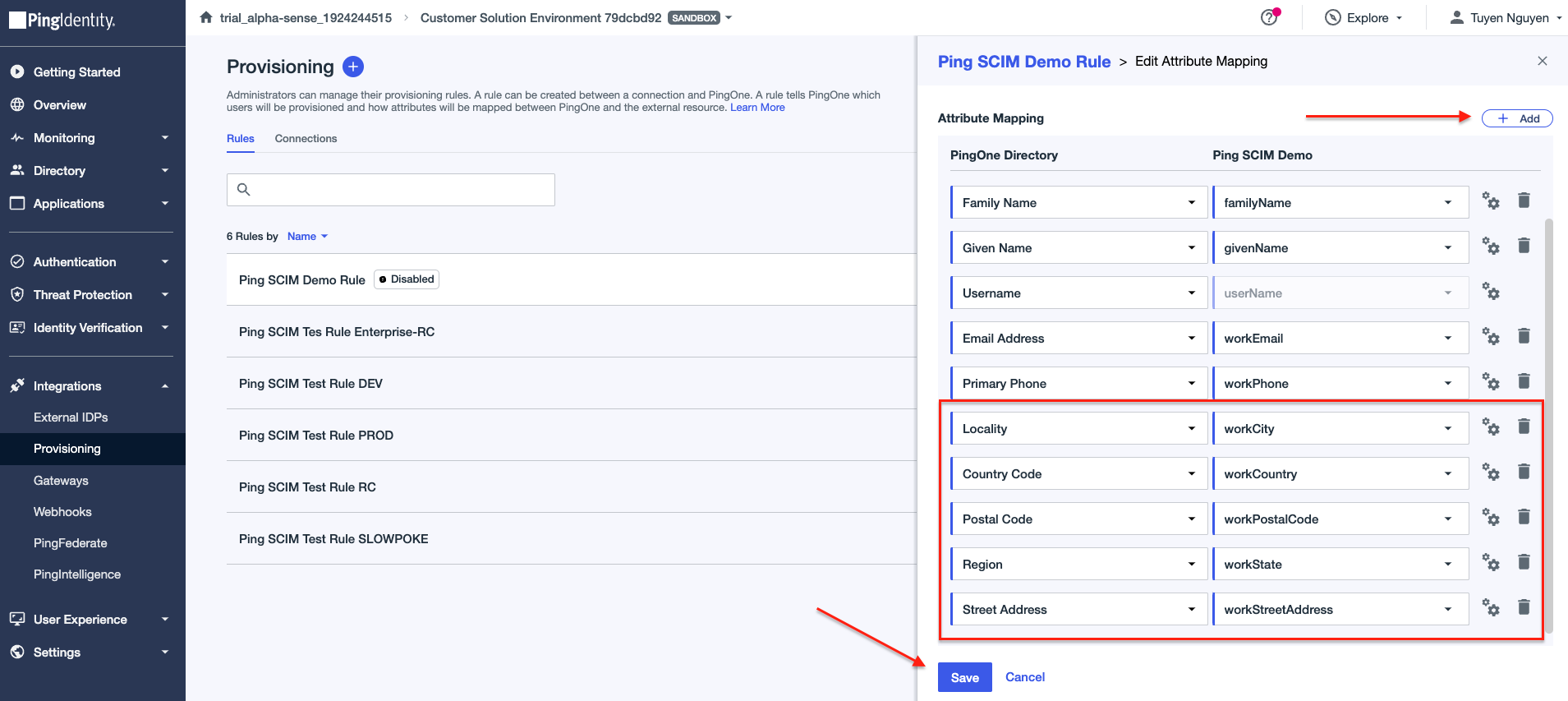Open the Family Name PingOne attribute dropdown
1568x701 pixels.
pyautogui.click(x=1079, y=202)
